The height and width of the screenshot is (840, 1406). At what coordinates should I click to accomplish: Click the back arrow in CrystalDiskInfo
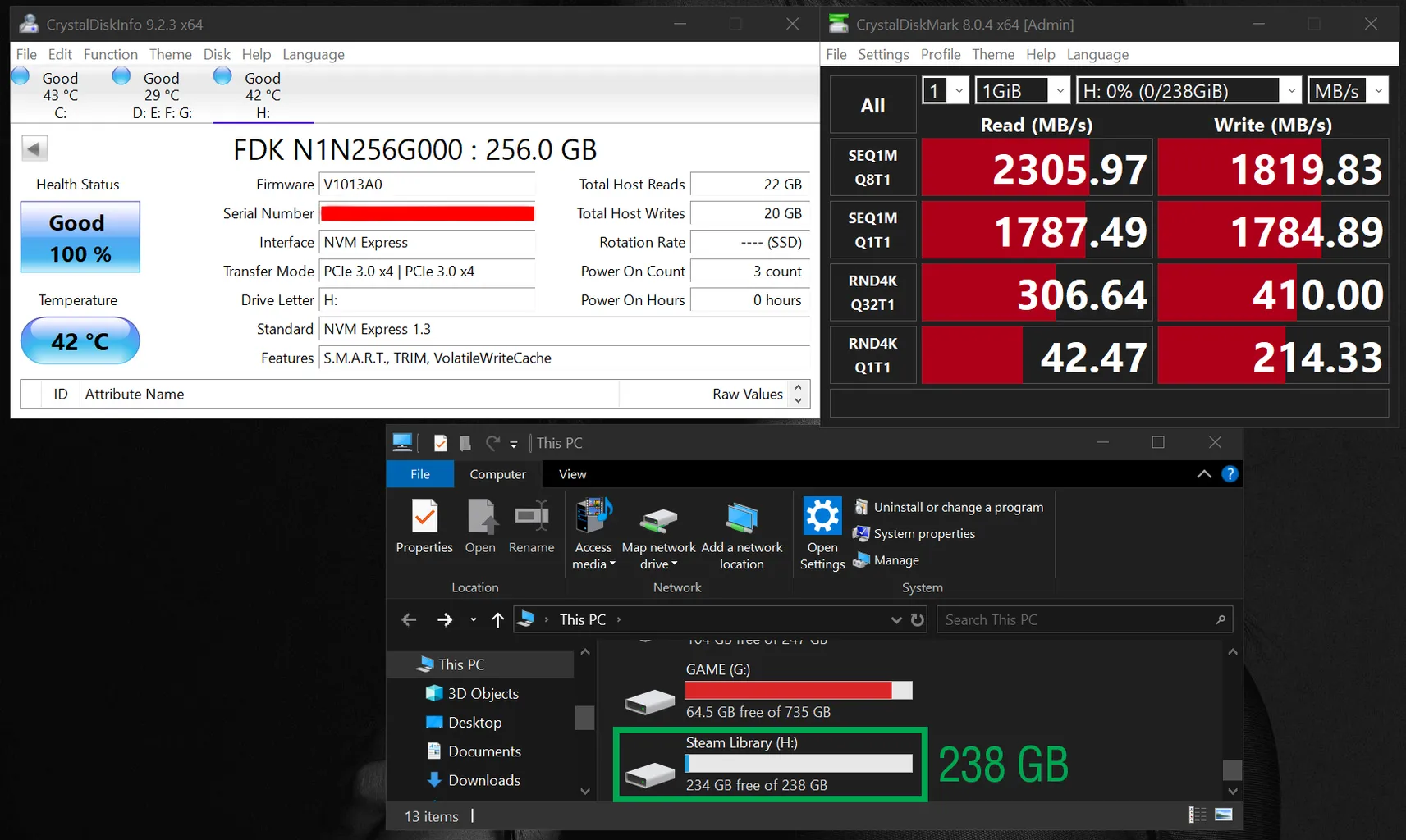(x=34, y=148)
